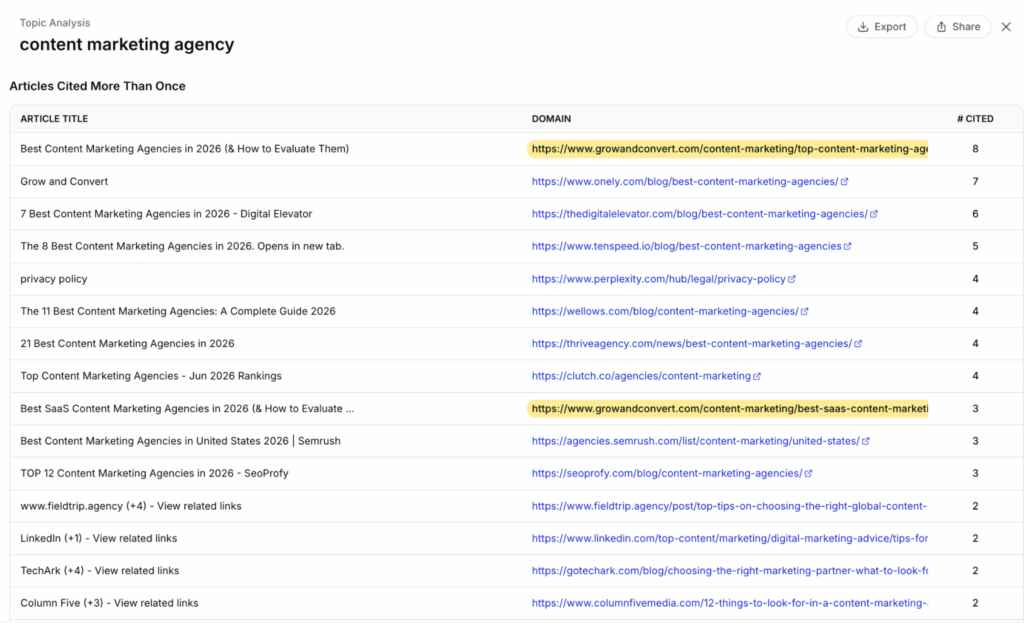The image size is (1024, 623).
Task: Open the clutch.co agencies link
Action: coord(641,375)
